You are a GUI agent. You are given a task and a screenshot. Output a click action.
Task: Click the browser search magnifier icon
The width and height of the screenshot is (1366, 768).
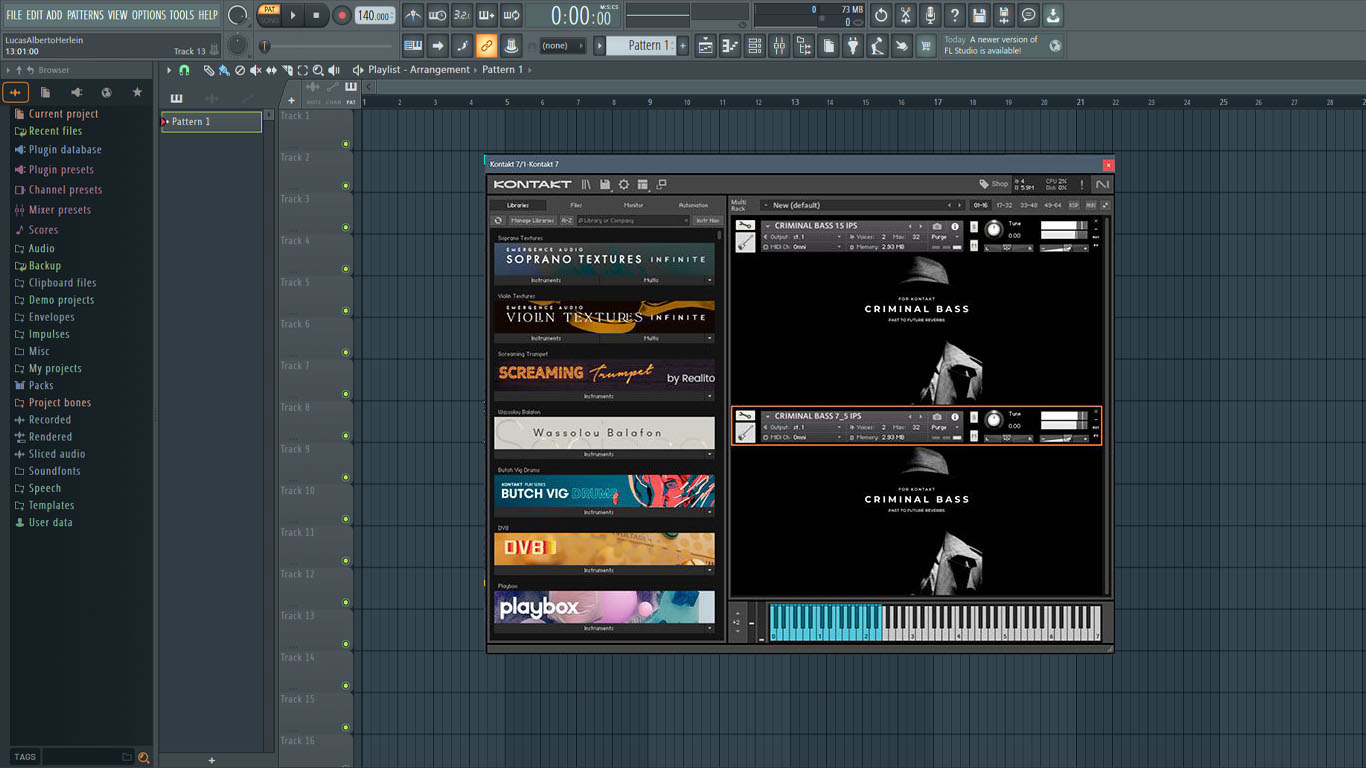[x=144, y=757]
